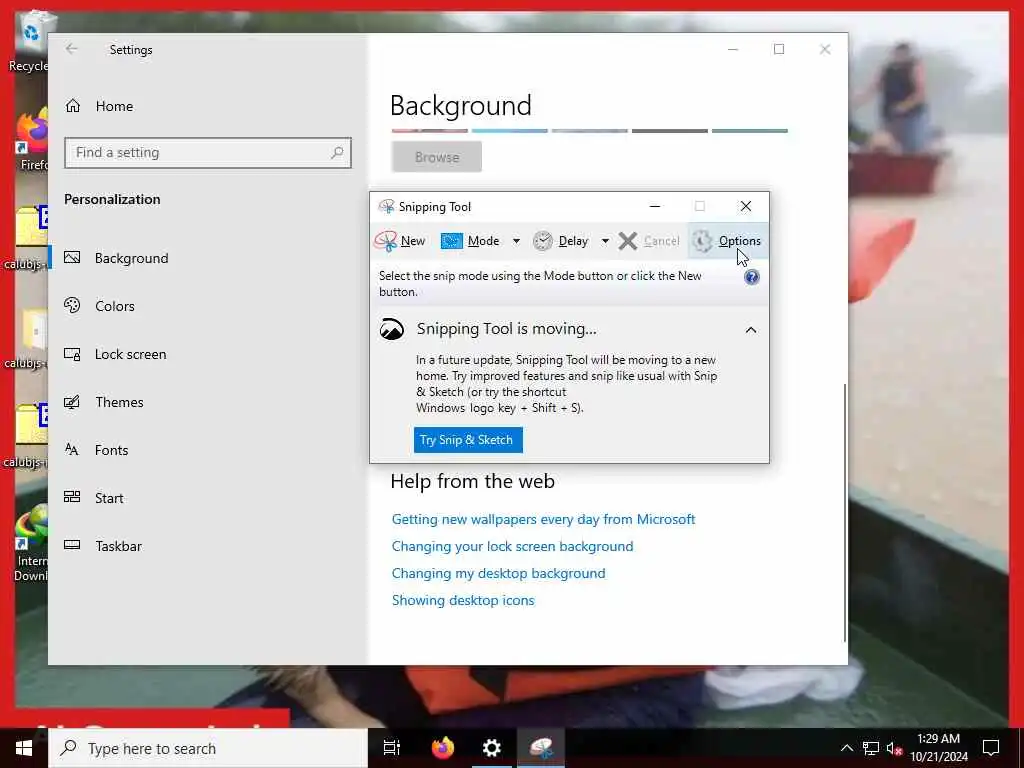Maximize the Settings window
This screenshot has width=1024, height=768.
[x=779, y=49]
